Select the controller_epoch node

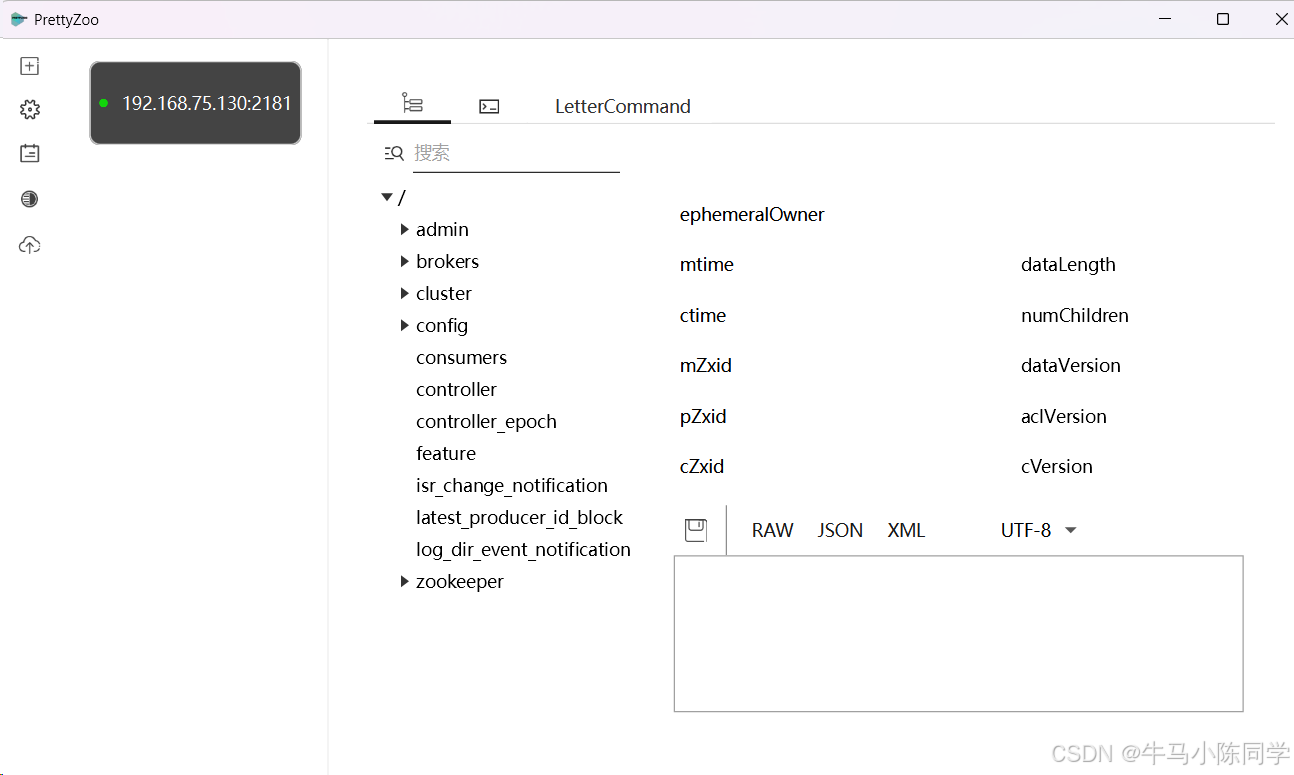[486, 421]
